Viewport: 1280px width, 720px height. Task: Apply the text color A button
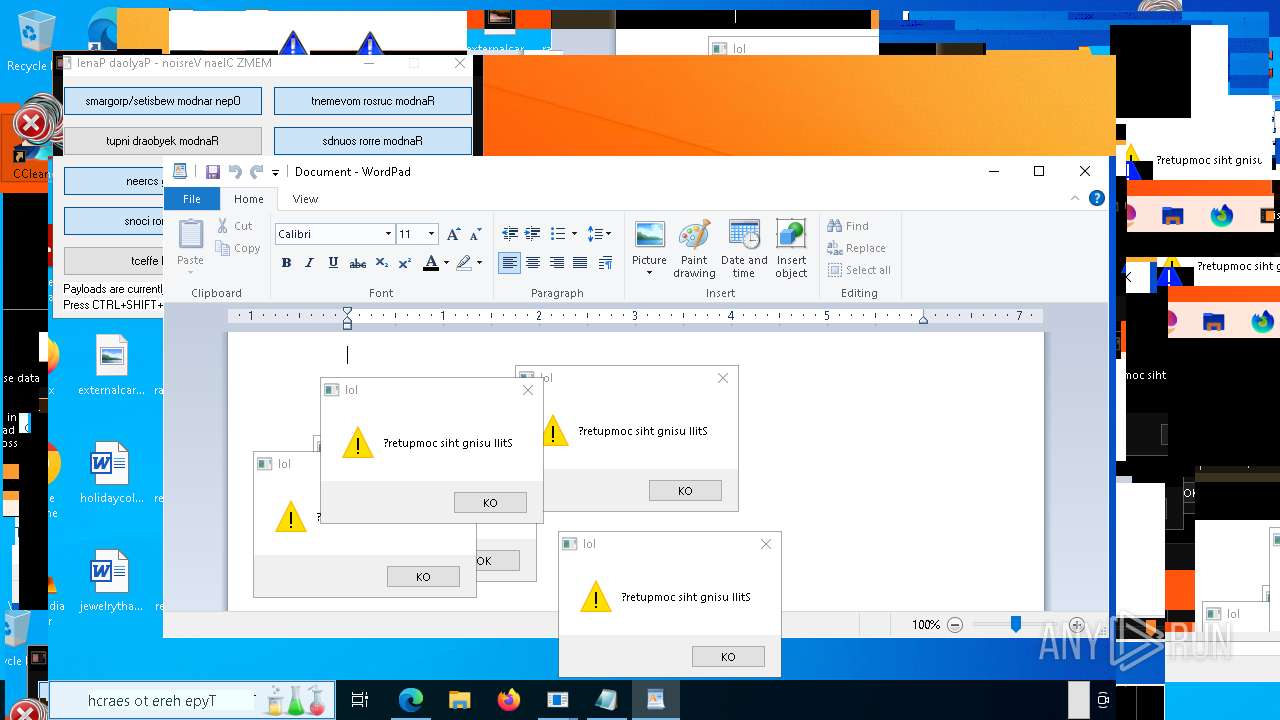click(x=430, y=263)
